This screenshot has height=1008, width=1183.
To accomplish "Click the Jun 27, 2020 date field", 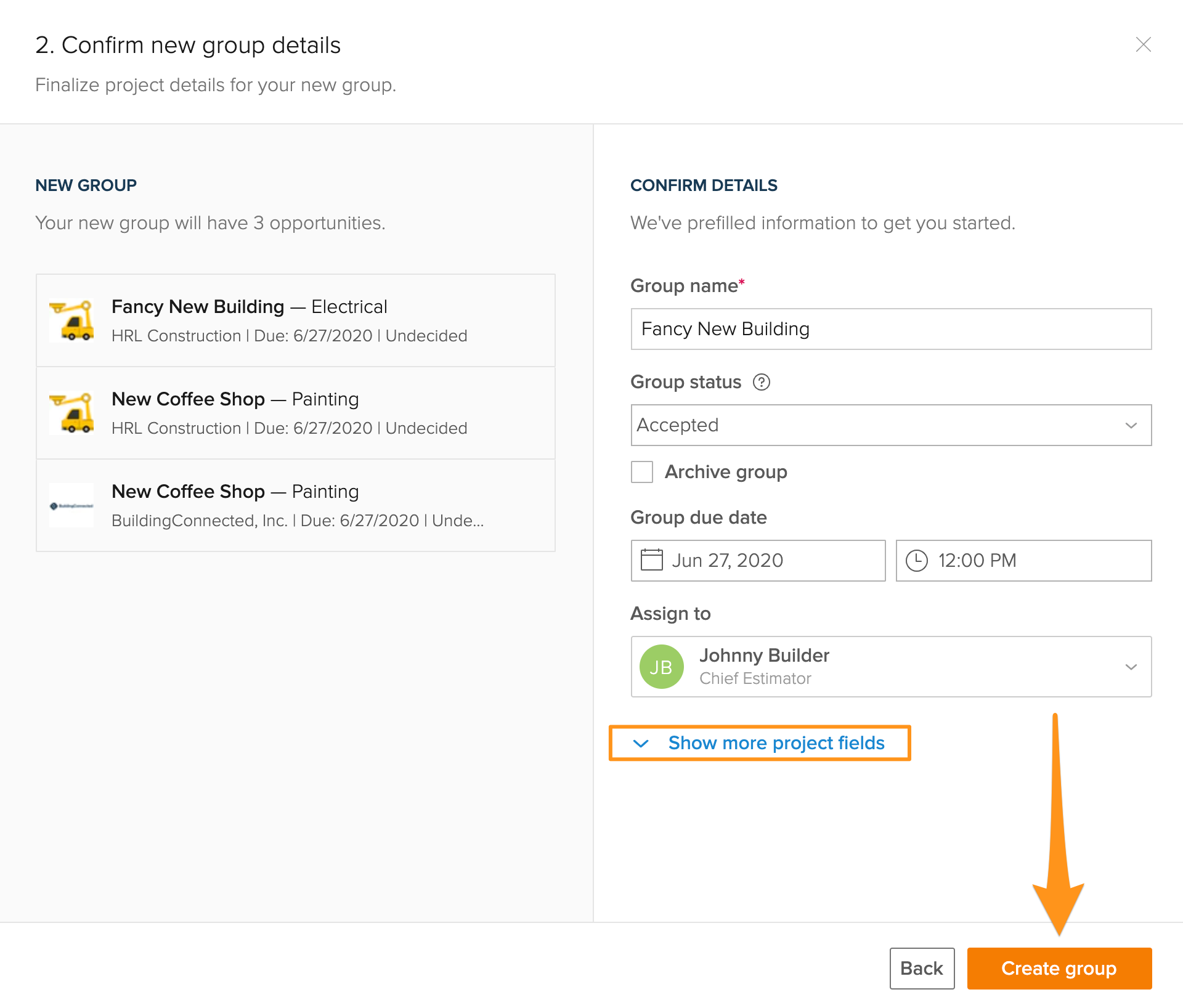I will click(x=758, y=561).
